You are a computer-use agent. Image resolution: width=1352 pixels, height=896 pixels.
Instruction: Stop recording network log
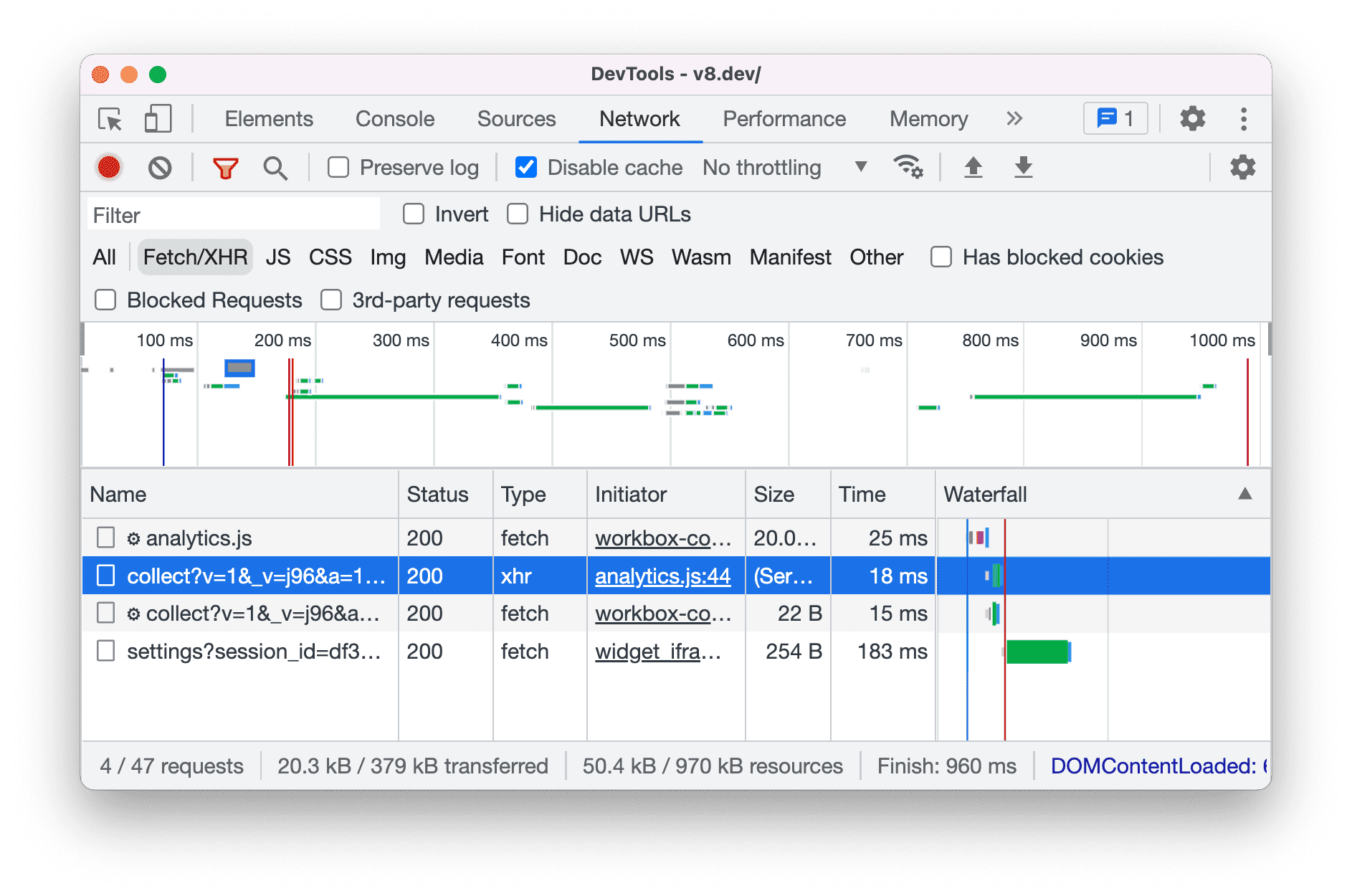(x=108, y=167)
